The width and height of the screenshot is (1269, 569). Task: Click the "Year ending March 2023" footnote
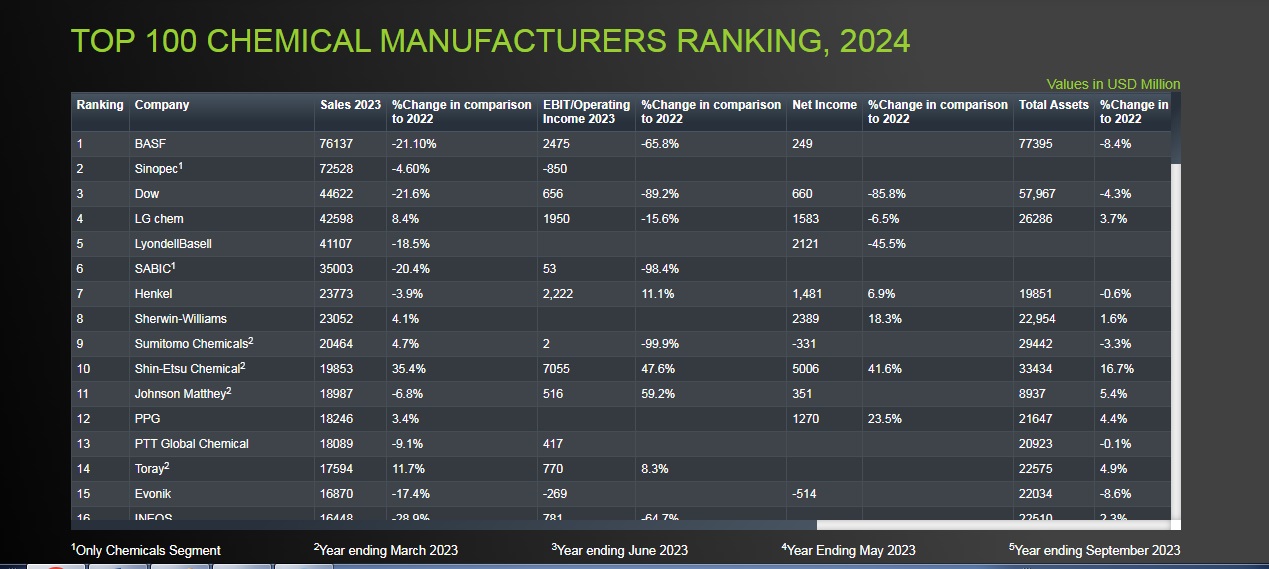[386, 549]
